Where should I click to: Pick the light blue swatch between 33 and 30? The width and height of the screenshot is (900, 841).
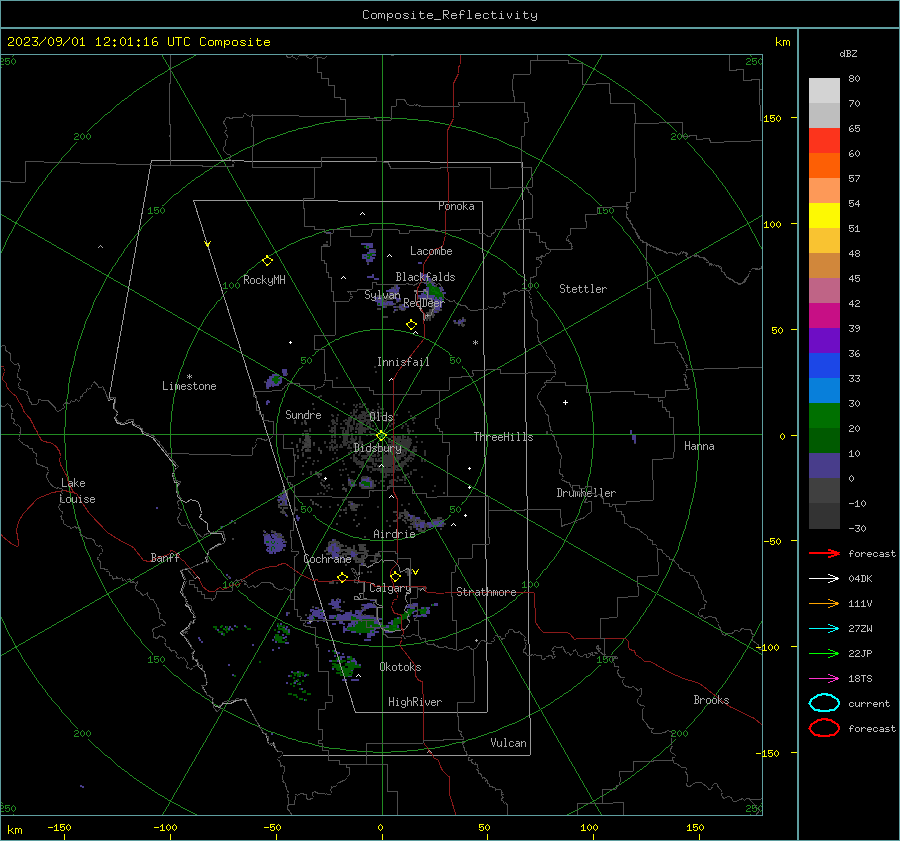point(824,391)
